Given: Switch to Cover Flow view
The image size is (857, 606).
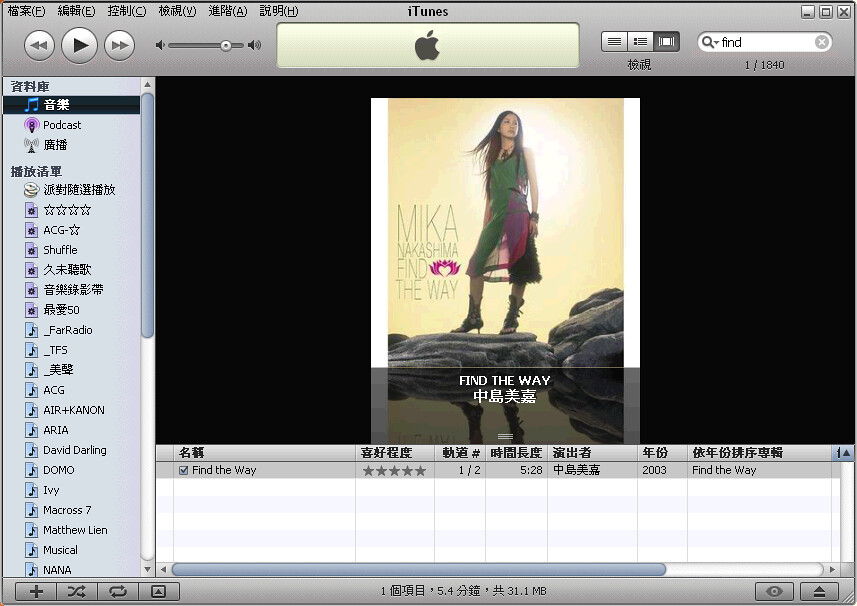Looking at the screenshot, I should pyautogui.click(x=666, y=42).
